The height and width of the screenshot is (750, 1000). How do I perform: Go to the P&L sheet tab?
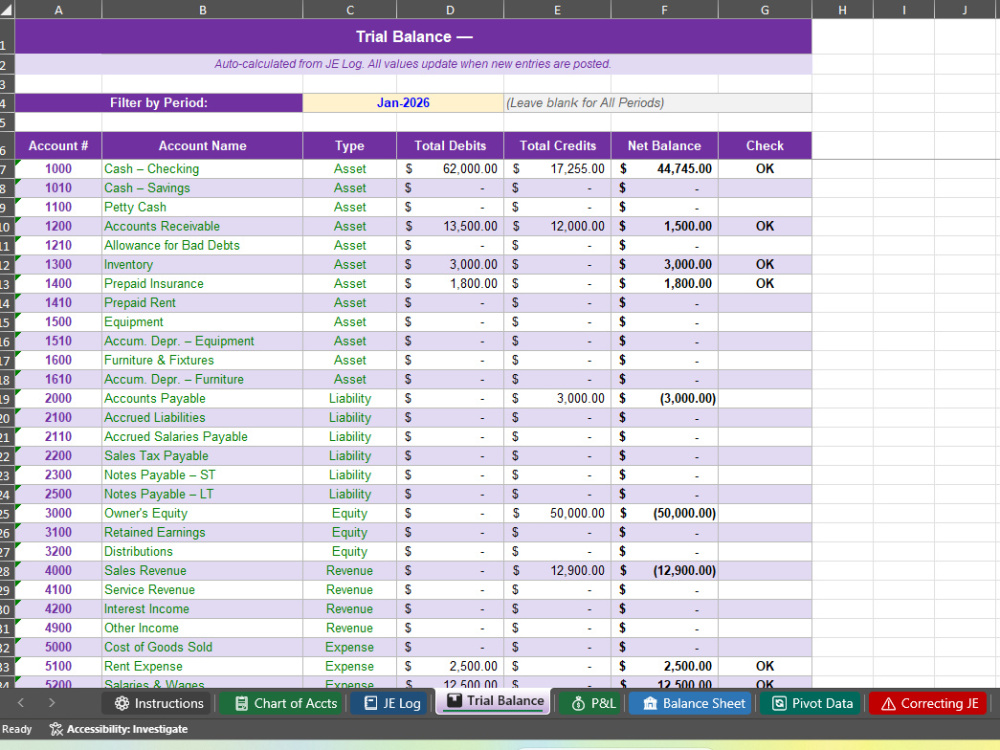(592, 703)
